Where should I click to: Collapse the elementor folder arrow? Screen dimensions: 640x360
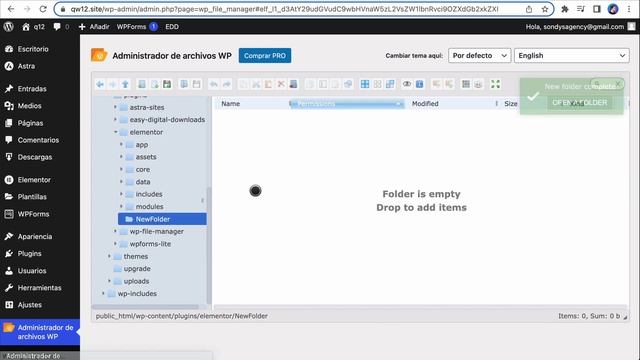pyautogui.click(x=116, y=132)
